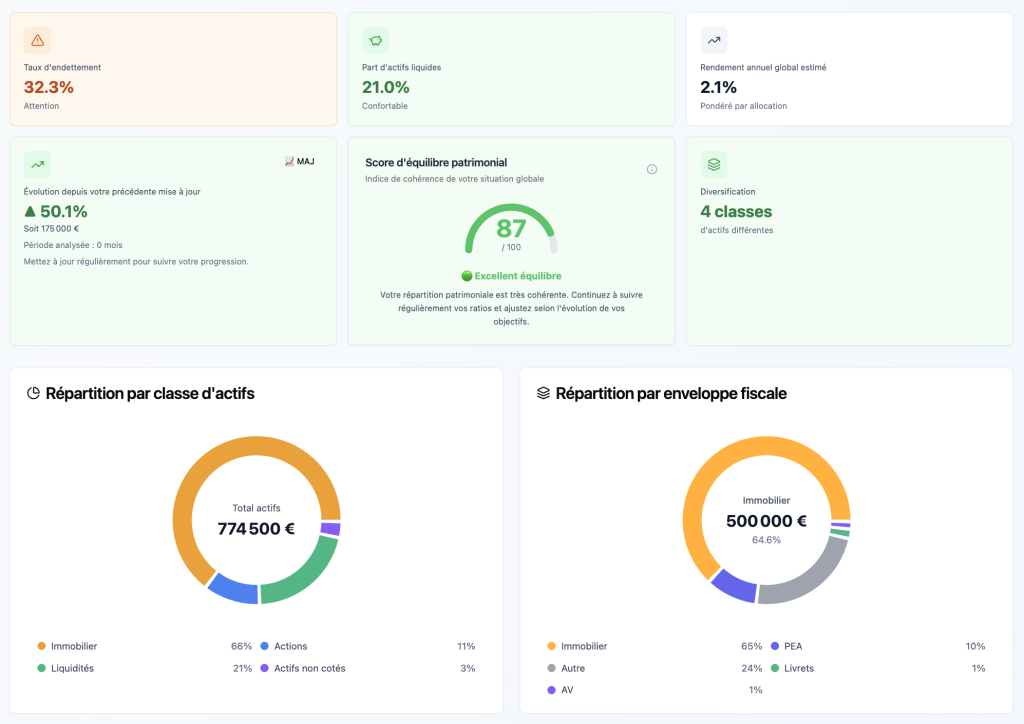Click the warning triangle icon on debt card
The width and height of the screenshot is (1024, 724).
tap(37, 40)
